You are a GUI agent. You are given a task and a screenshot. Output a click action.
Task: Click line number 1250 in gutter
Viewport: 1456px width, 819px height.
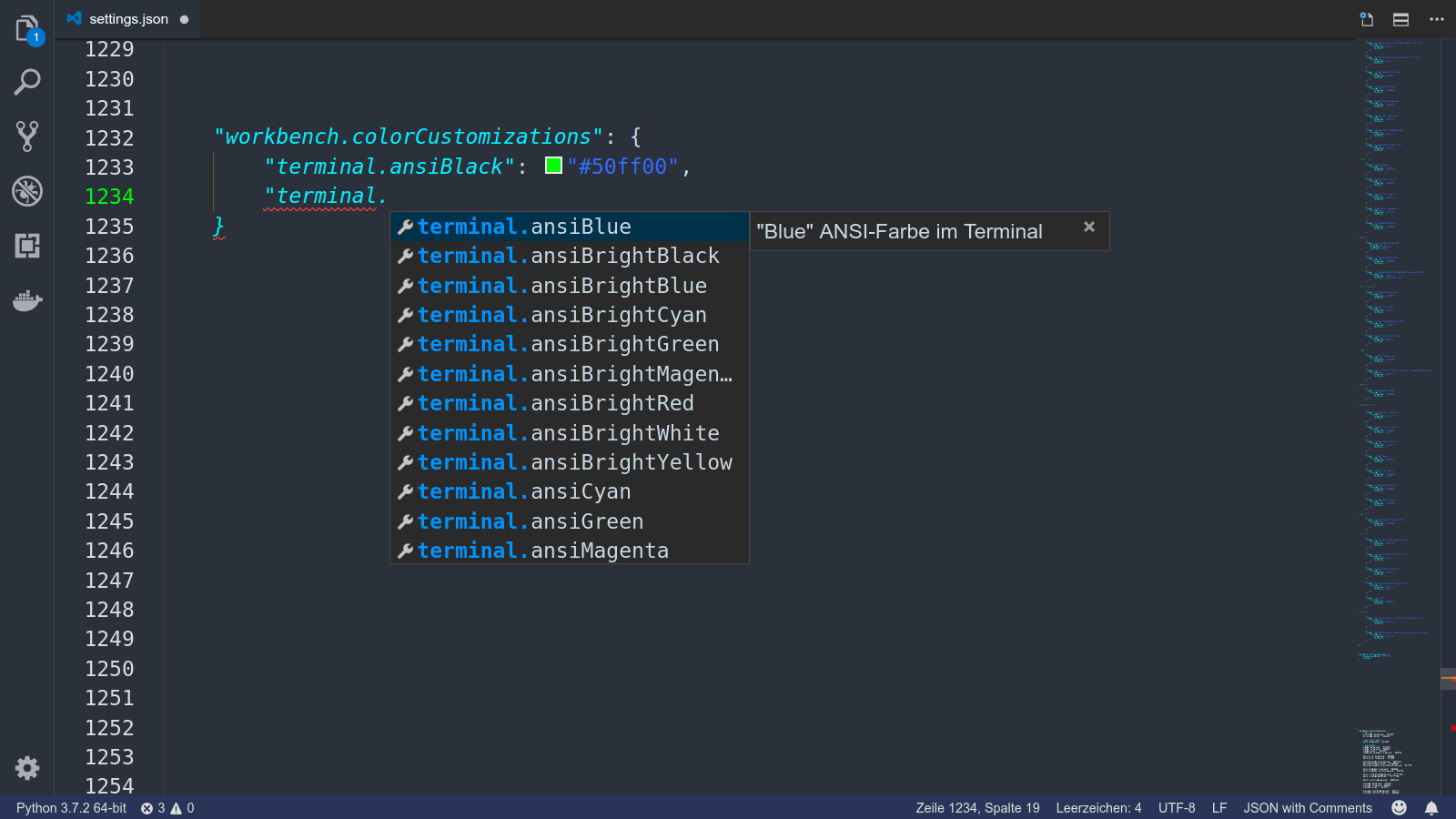109,669
